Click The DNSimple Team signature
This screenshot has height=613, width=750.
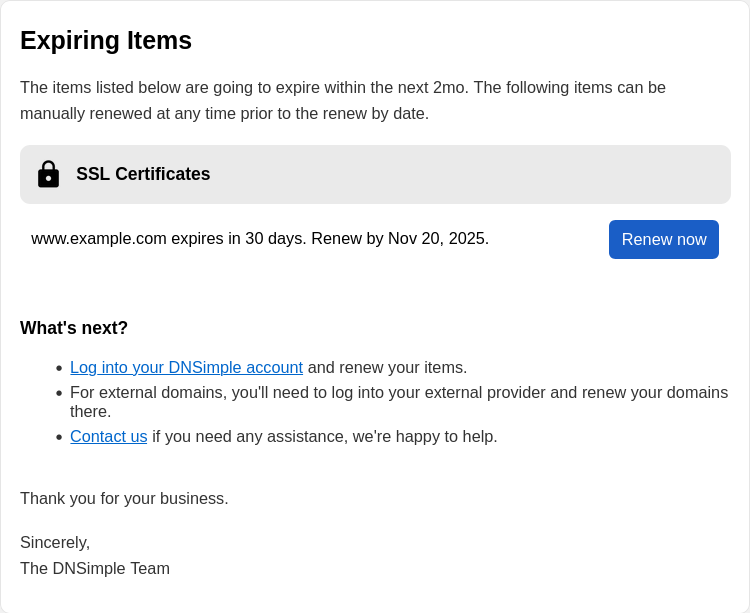[x=95, y=568]
